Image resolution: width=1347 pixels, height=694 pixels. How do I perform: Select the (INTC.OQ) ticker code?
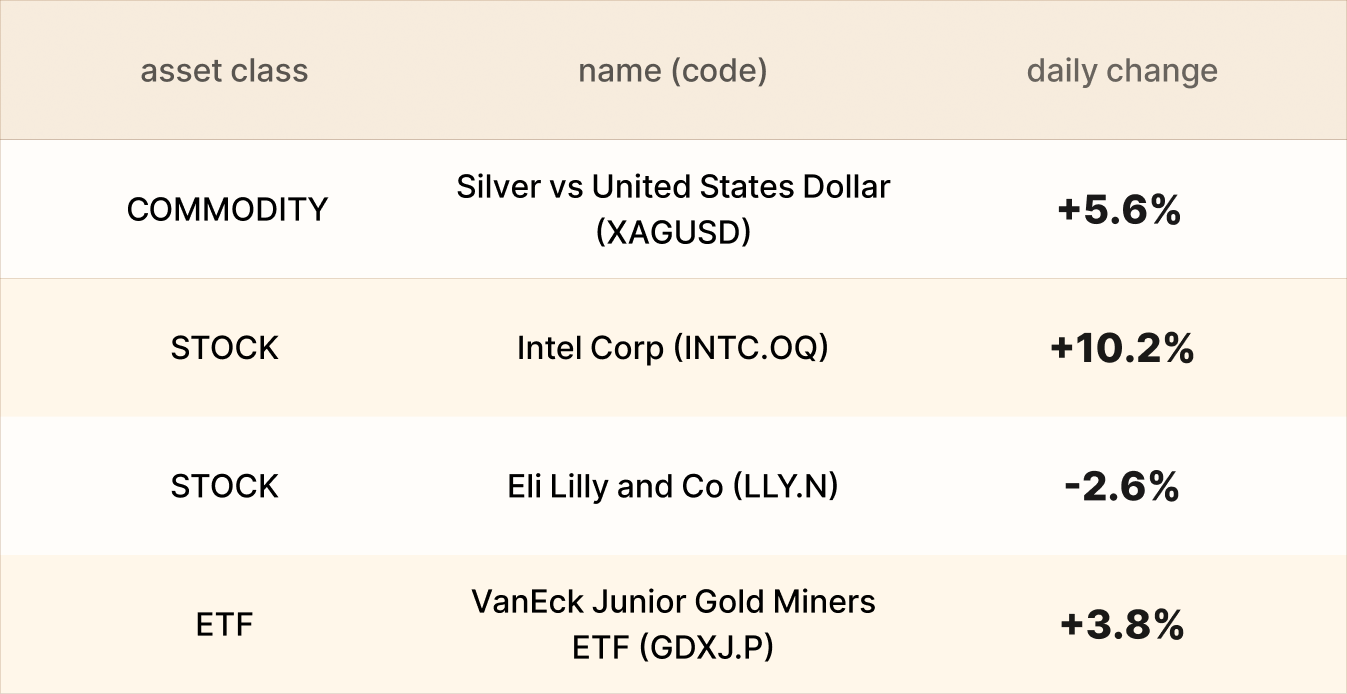(x=751, y=348)
